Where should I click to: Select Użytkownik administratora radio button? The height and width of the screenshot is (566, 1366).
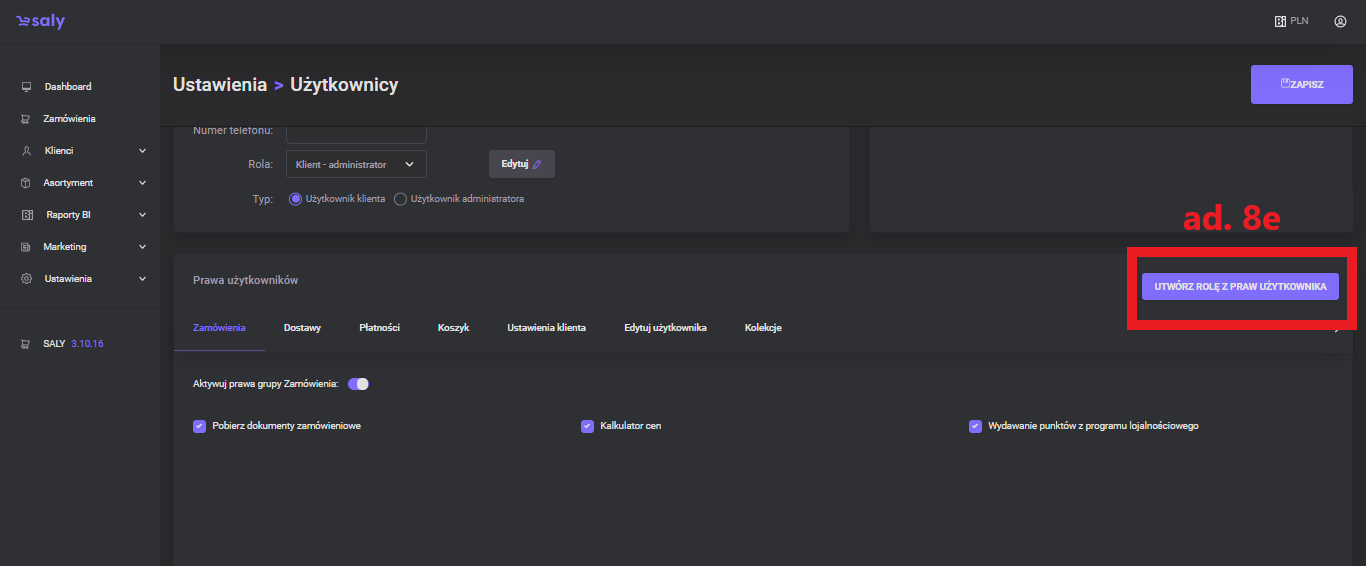[x=401, y=199]
